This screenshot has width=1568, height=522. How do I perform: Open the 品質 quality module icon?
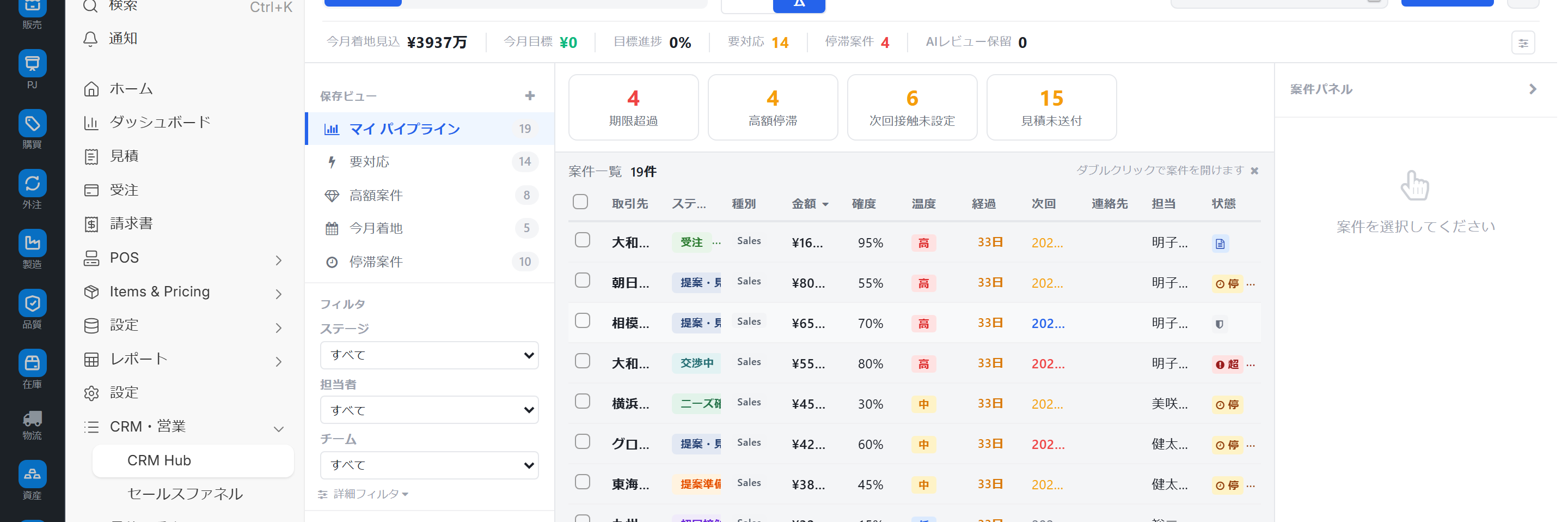[x=32, y=304]
